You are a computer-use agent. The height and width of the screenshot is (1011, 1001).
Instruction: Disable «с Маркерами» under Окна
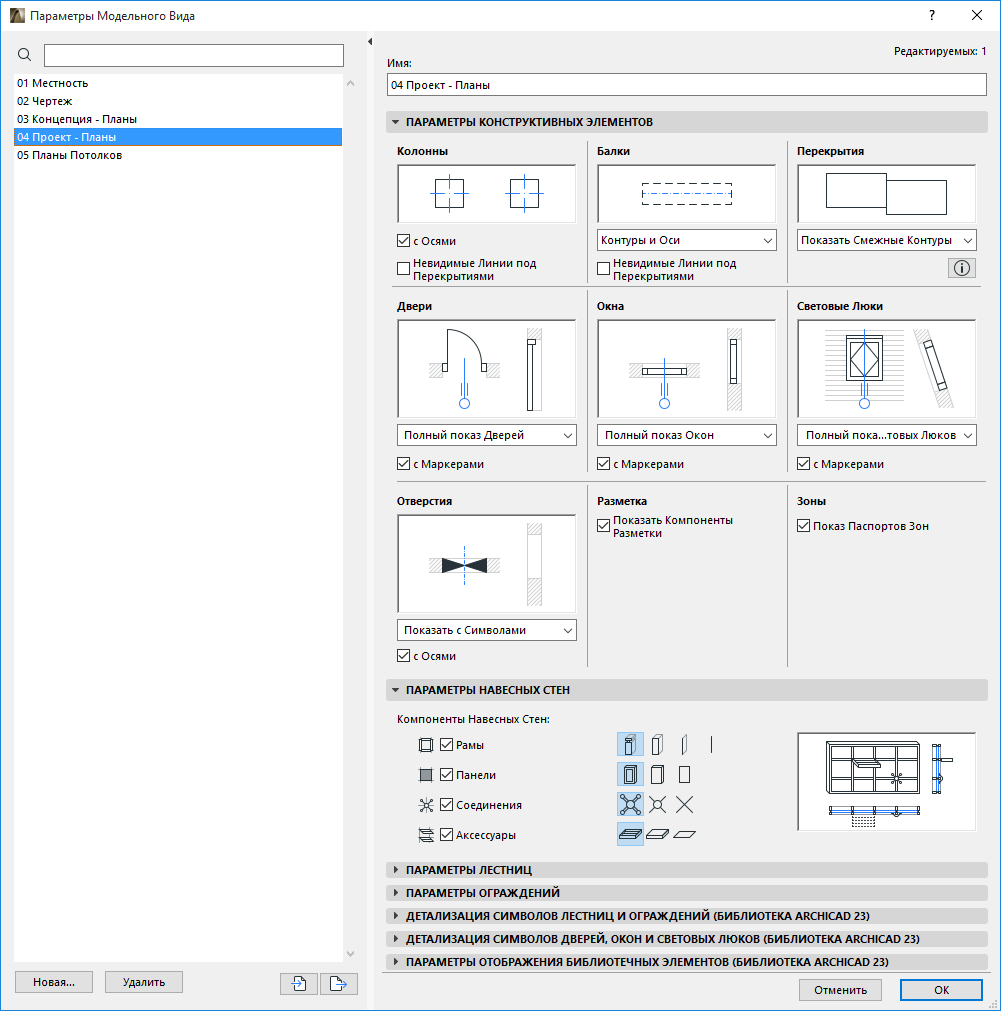tap(602, 463)
